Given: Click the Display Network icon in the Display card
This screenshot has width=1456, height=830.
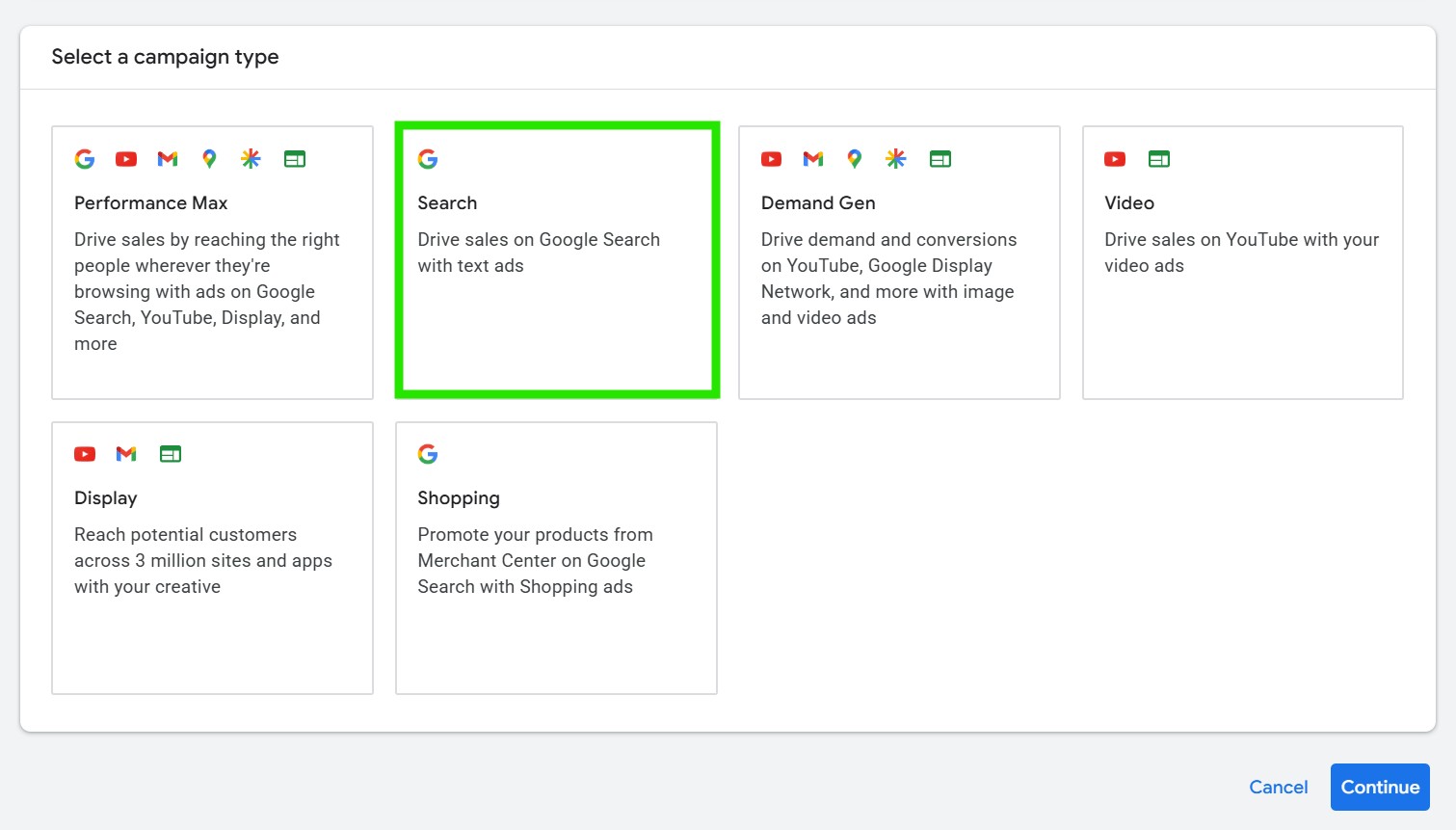Looking at the screenshot, I should click(171, 454).
